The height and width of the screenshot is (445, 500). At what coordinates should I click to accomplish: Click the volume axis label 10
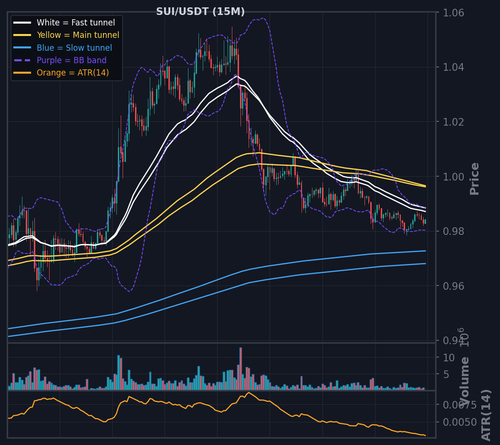click(x=449, y=358)
